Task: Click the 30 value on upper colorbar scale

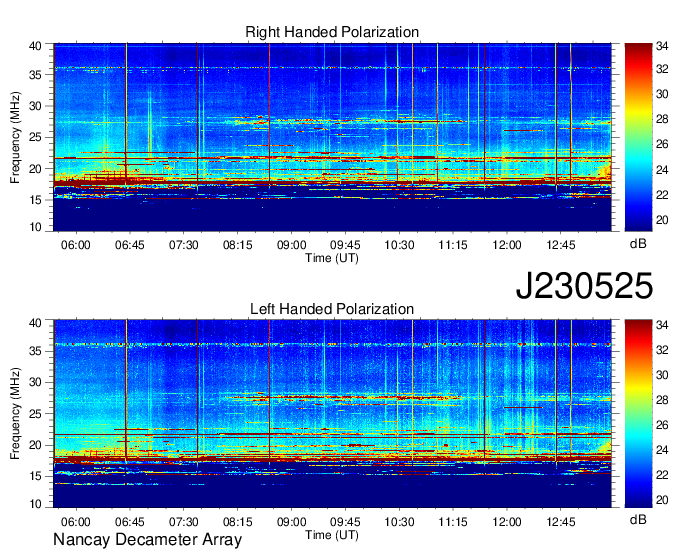Action: pos(662,95)
